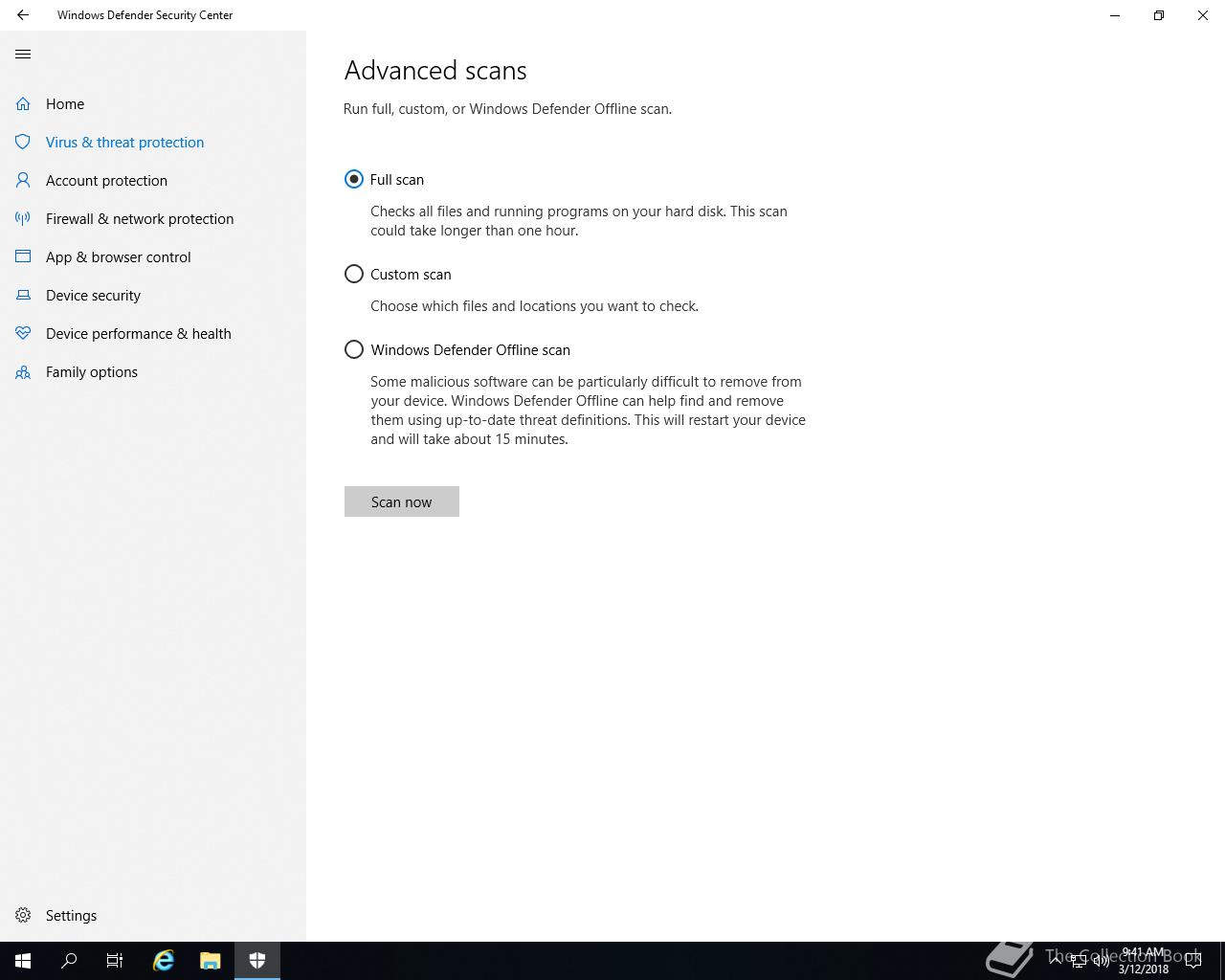Open Account protection label

pyautogui.click(x=106, y=180)
